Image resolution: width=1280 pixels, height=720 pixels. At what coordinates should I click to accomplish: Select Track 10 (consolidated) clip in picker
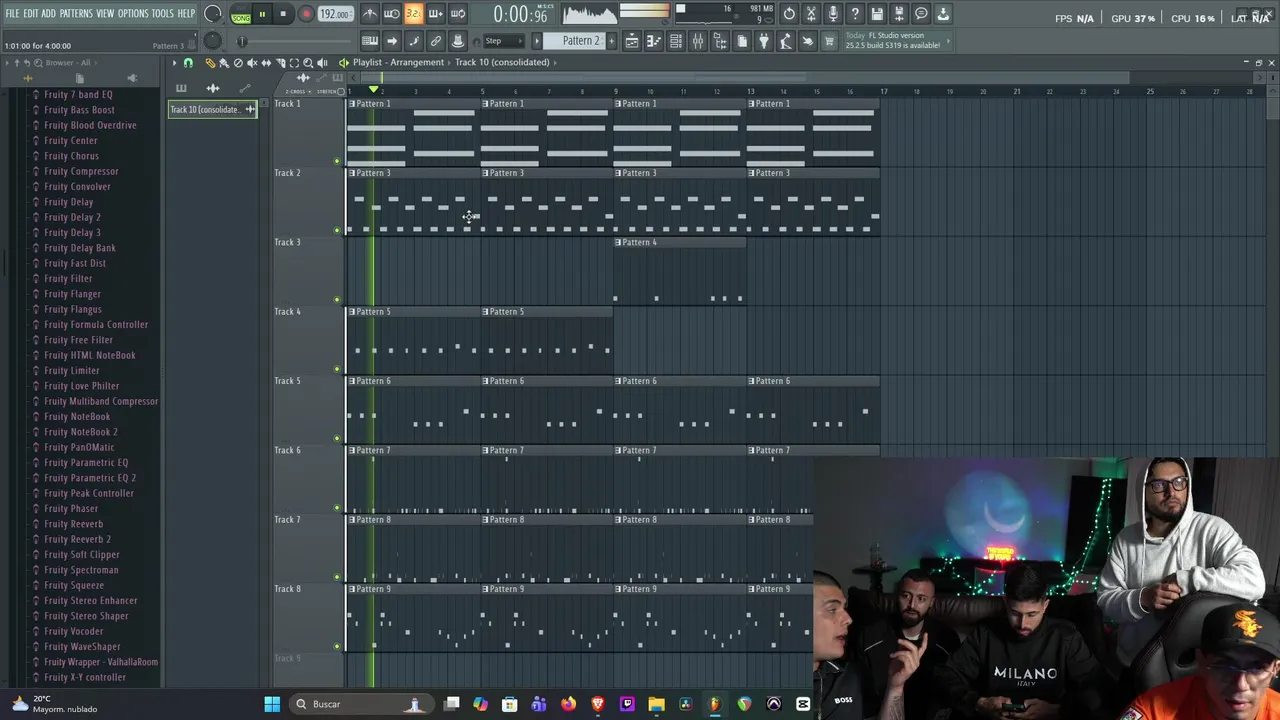[212, 109]
